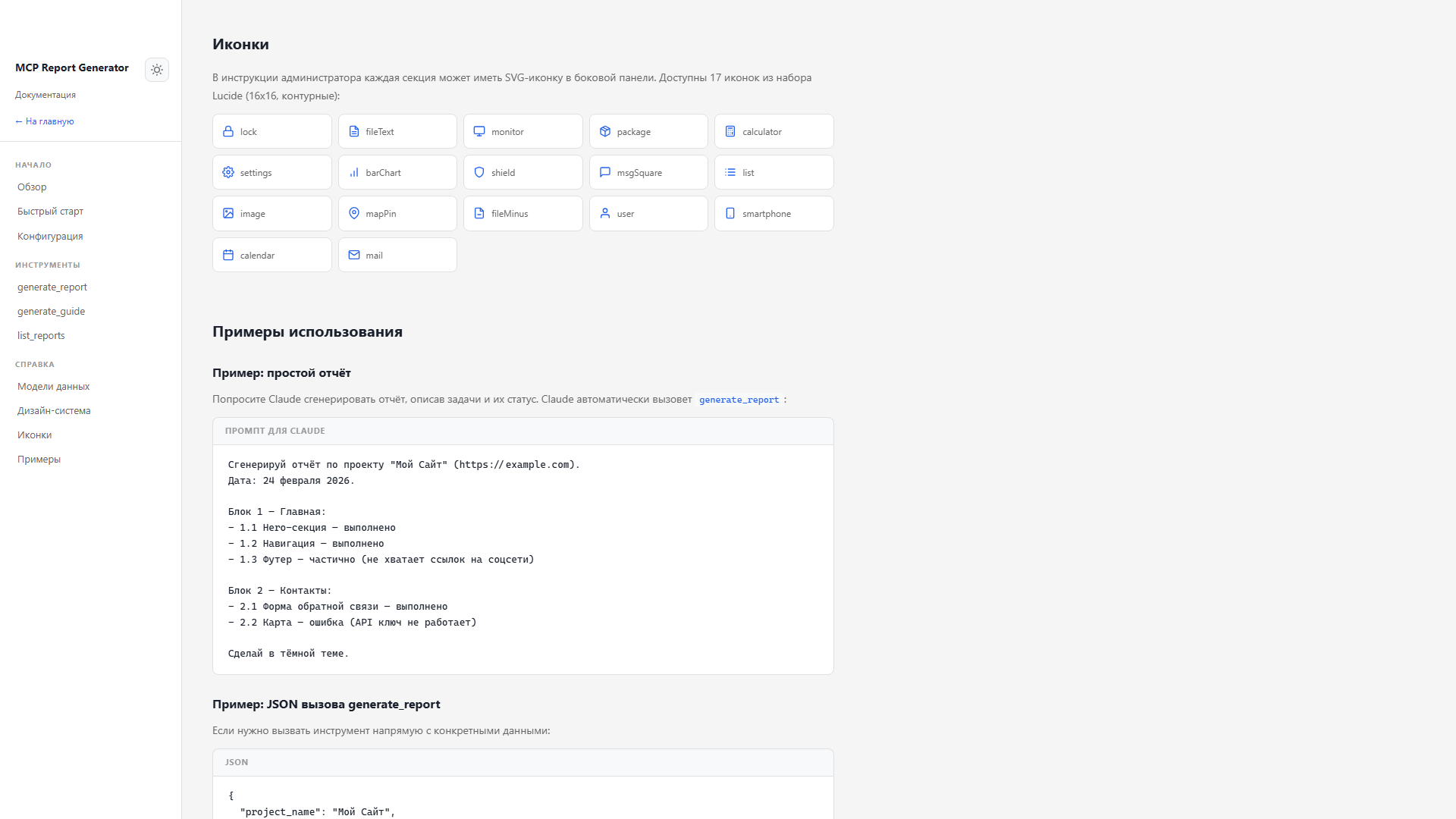The height and width of the screenshot is (819, 1456).
Task: Click the barChart icon card
Action: pyautogui.click(x=397, y=172)
